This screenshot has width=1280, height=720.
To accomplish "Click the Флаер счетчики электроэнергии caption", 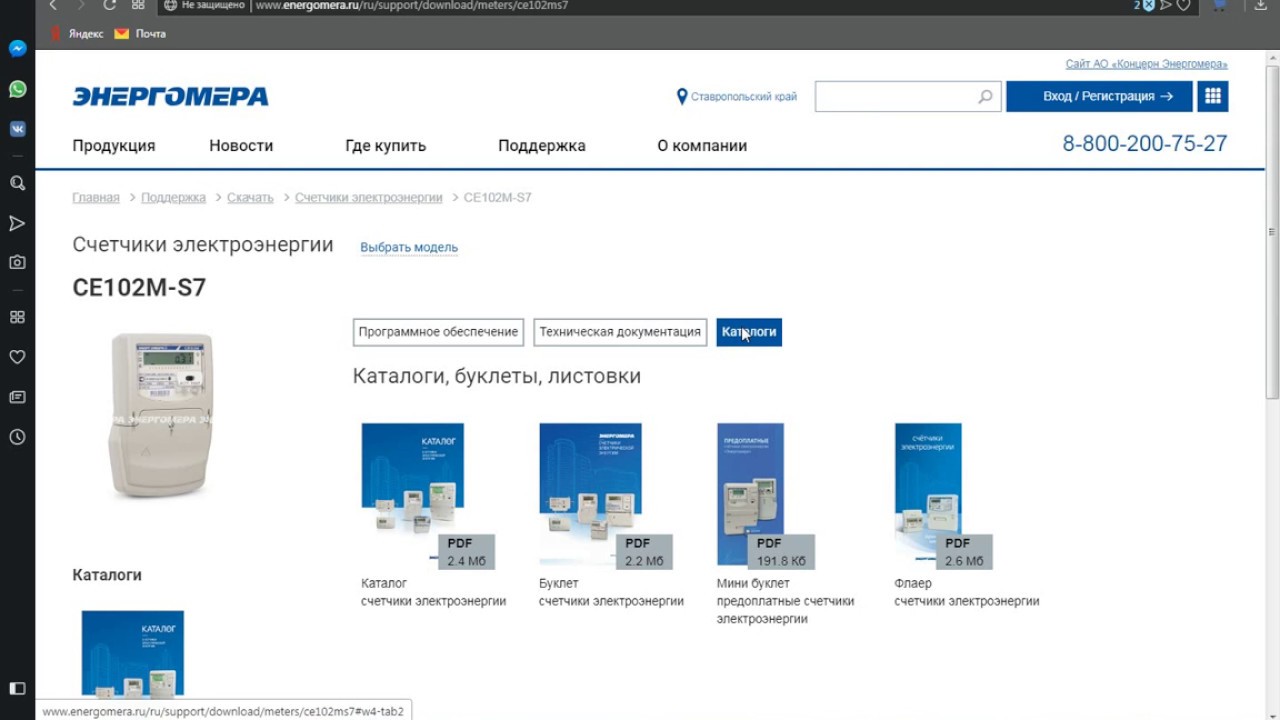I will click(x=966, y=592).
